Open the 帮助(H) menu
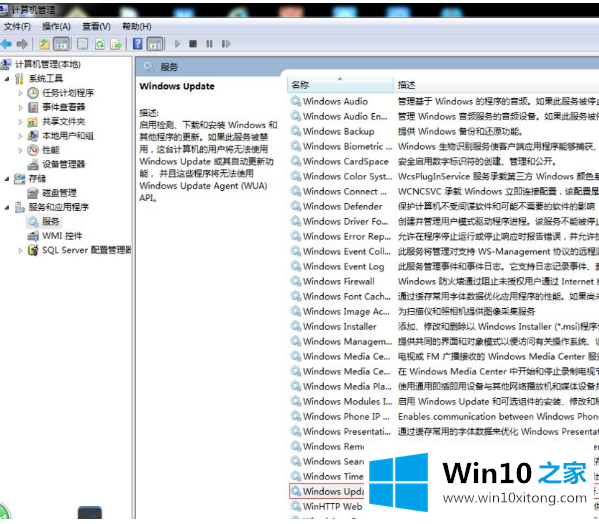This screenshot has height=524, width=599. point(136,26)
